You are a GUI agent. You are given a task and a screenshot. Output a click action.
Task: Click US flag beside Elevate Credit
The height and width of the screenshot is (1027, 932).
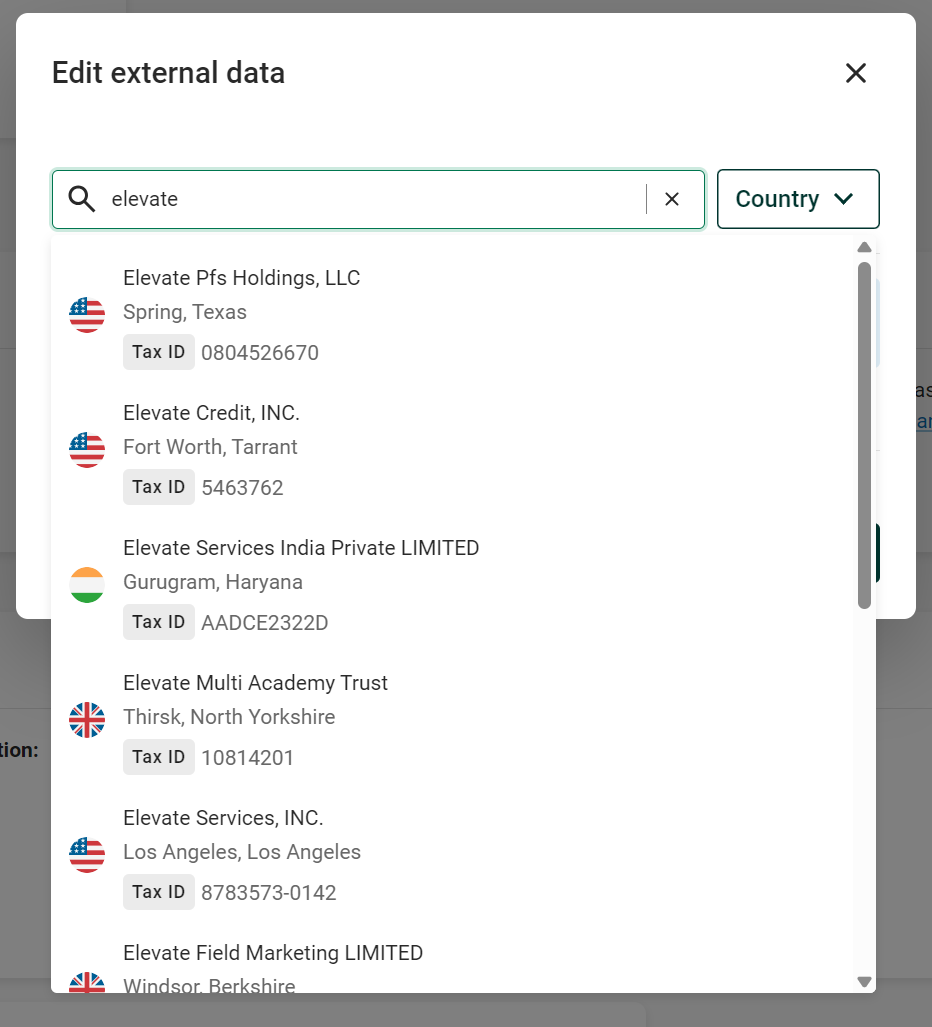tap(87, 450)
